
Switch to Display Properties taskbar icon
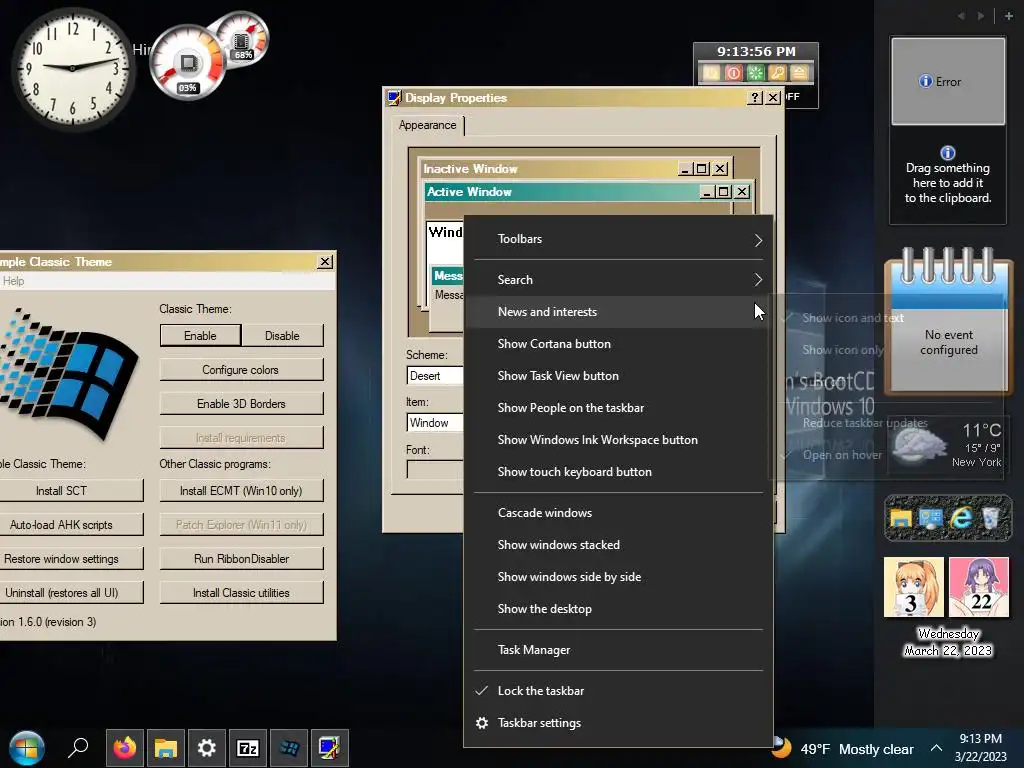tap(330, 748)
